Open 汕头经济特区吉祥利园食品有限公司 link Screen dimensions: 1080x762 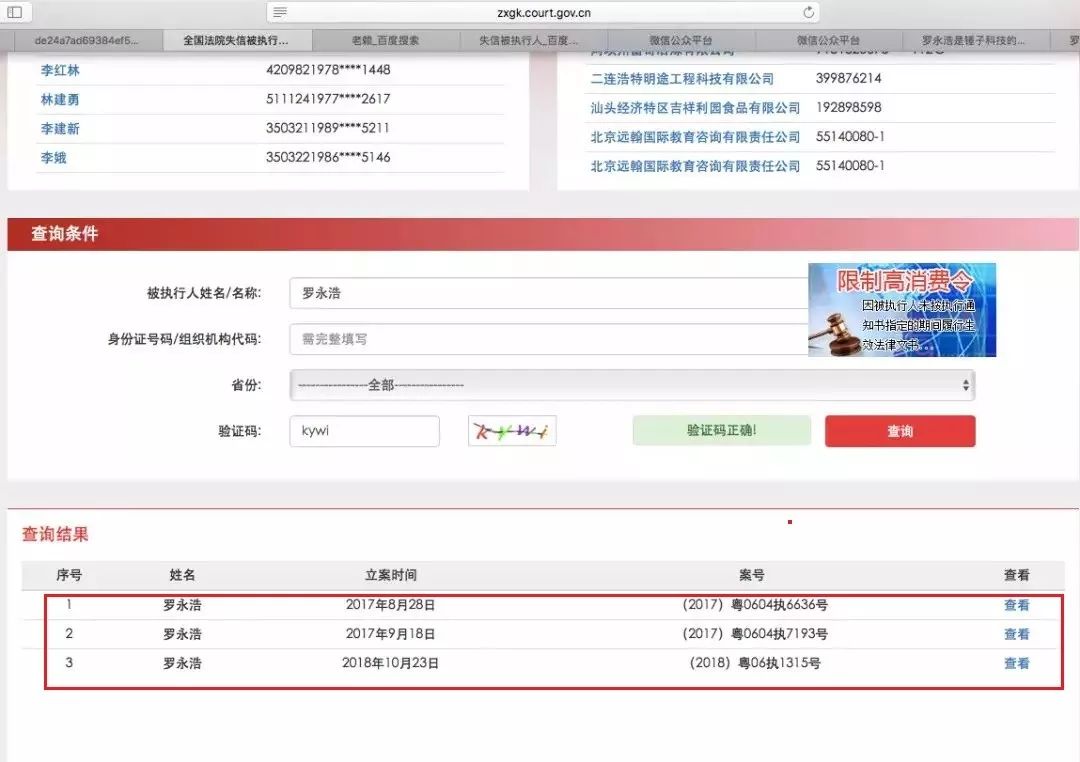[695, 107]
